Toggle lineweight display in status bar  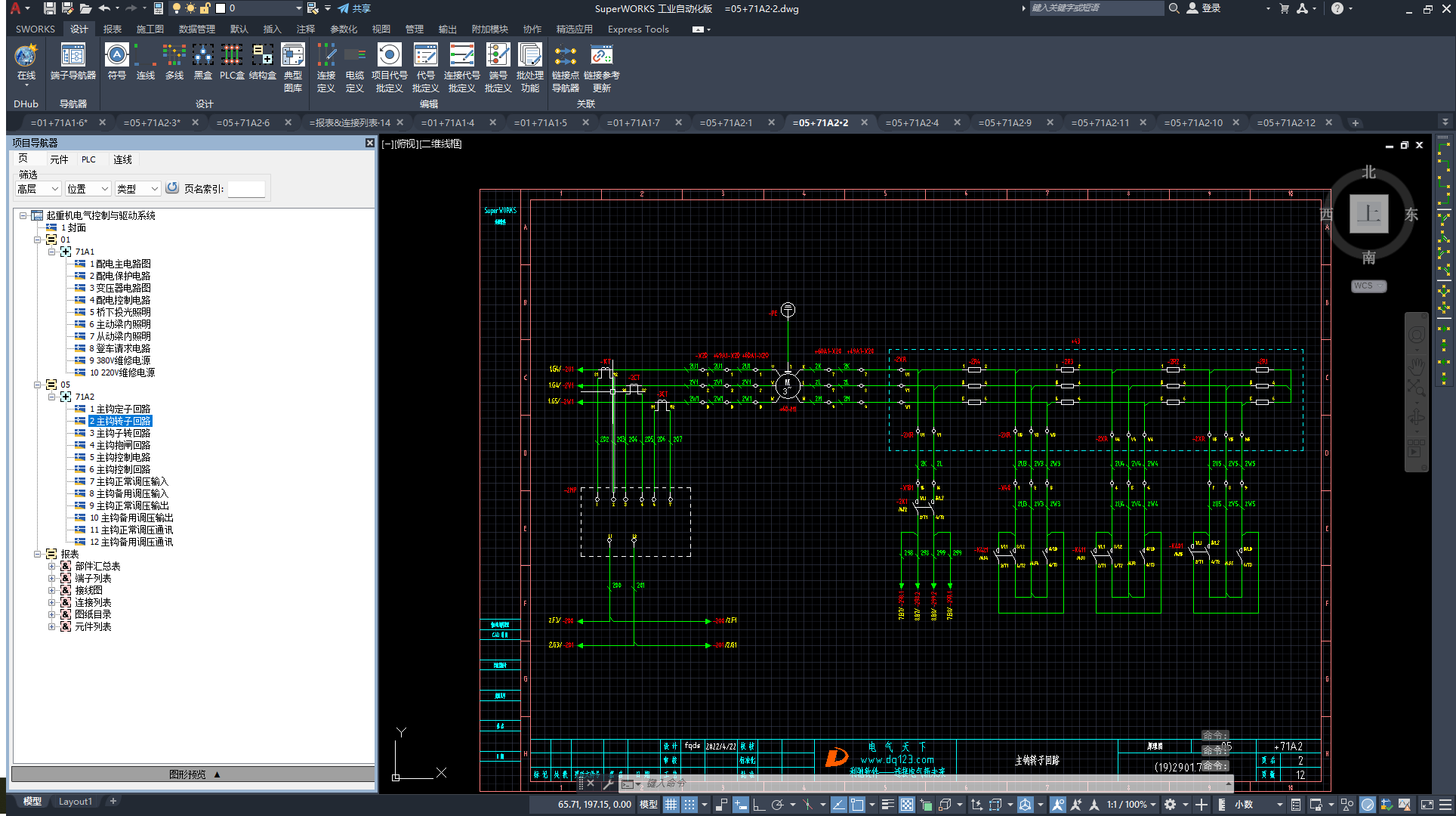[x=888, y=805]
